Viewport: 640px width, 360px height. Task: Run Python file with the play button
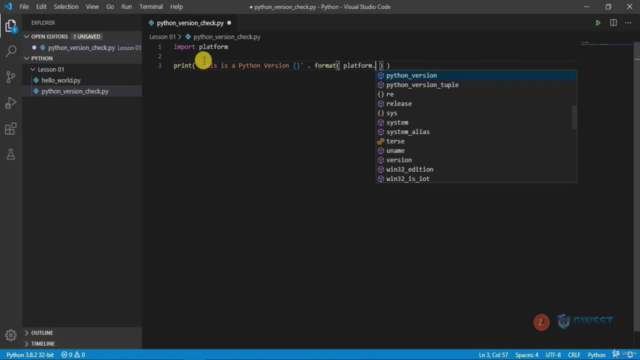(598, 23)
